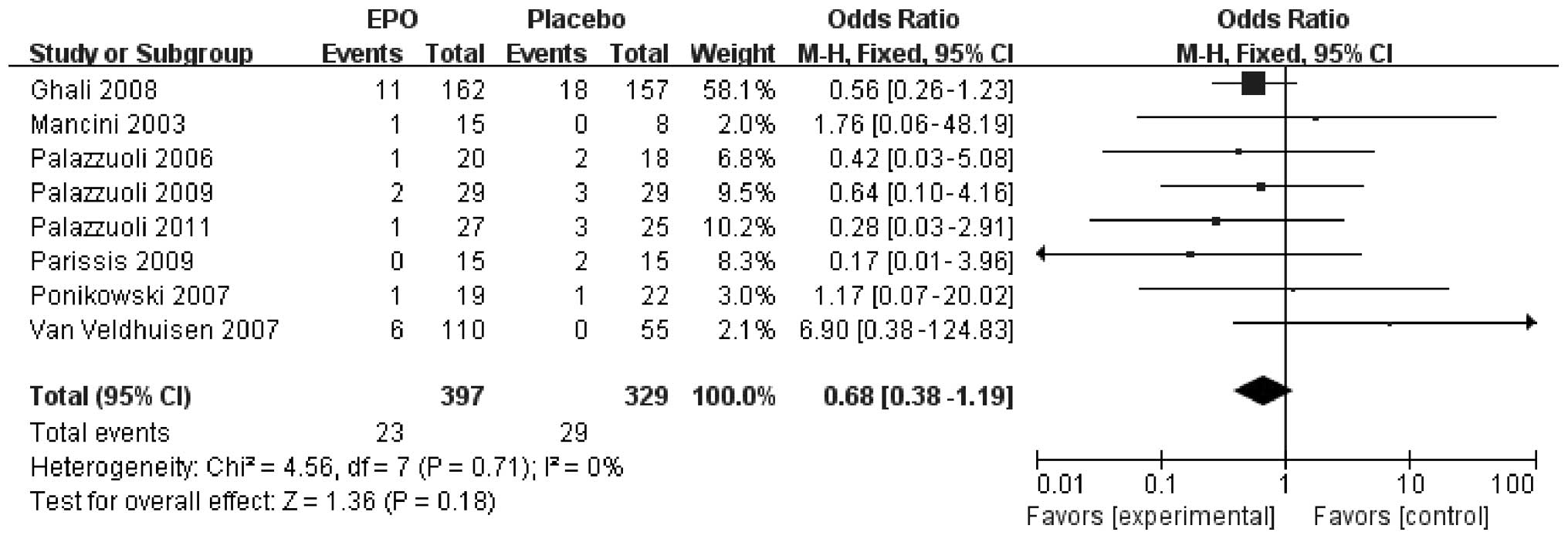The image size is (1568, 539).
Task: Click the Favors [control] axis label
Action: (x=1400, y=517)
